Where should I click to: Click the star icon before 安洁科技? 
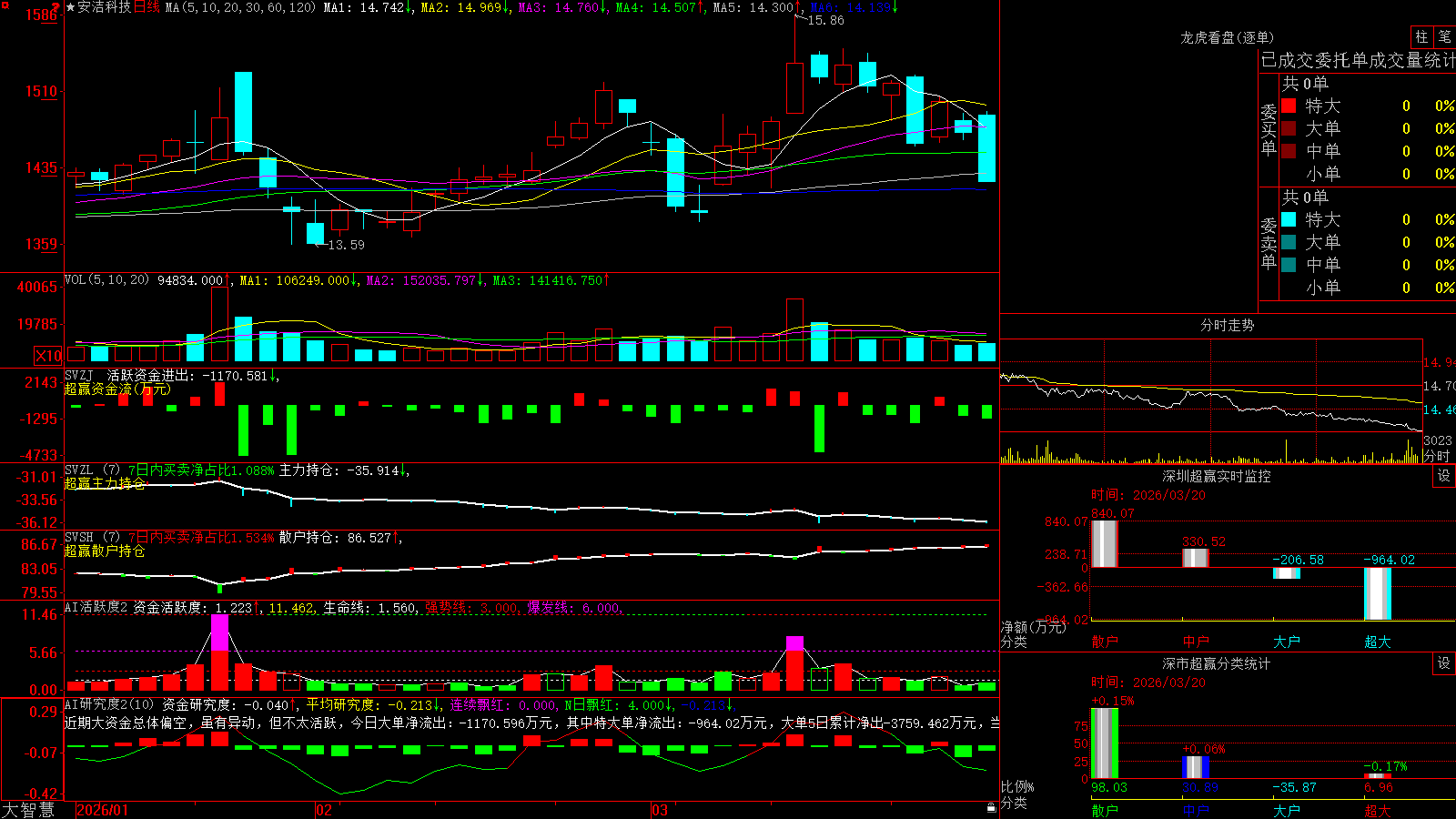point(70,7)
